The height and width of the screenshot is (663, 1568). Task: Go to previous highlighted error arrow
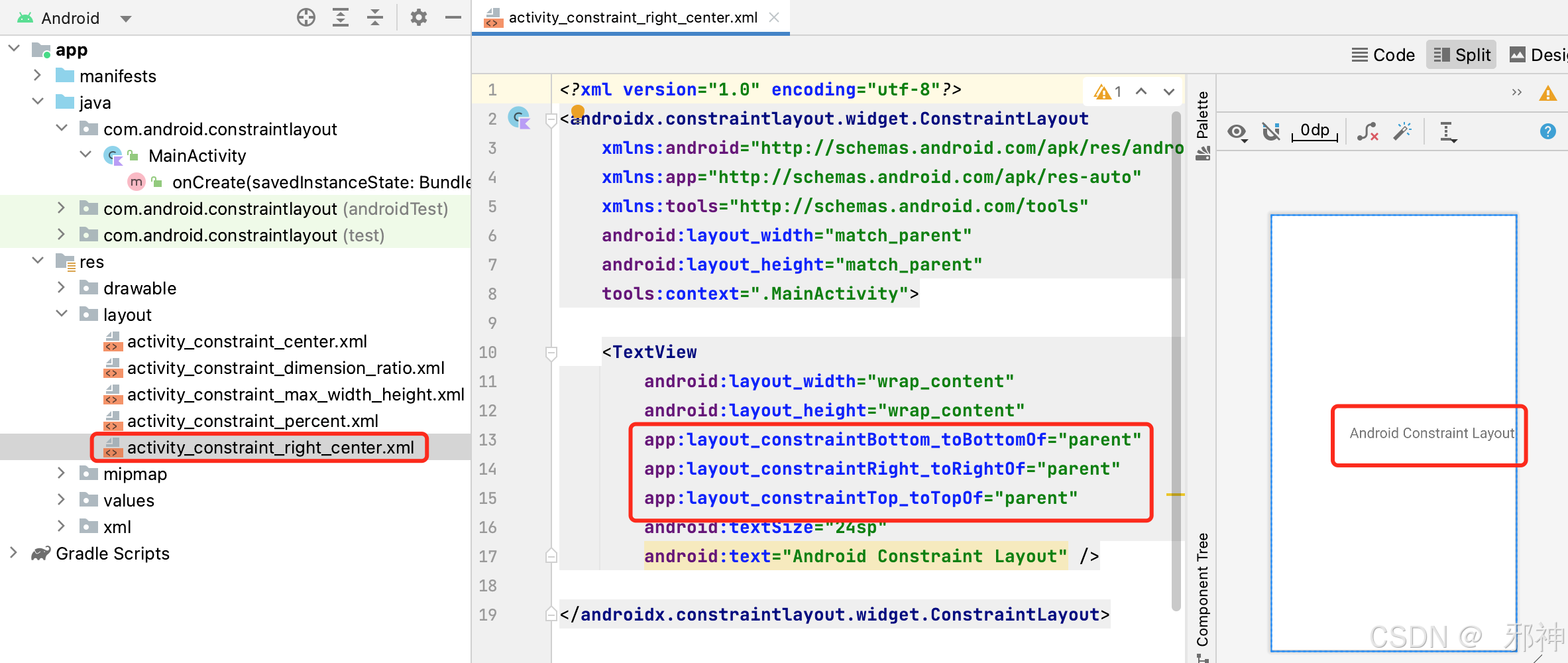(1141, 91)
